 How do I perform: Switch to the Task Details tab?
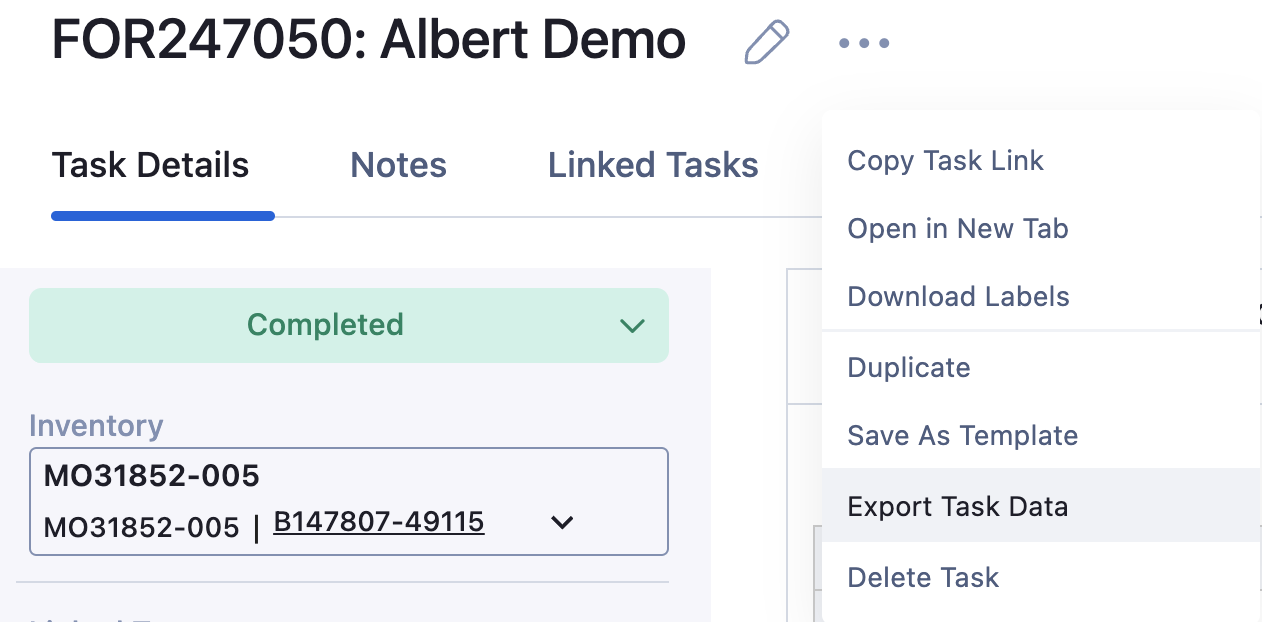point(150,165)
